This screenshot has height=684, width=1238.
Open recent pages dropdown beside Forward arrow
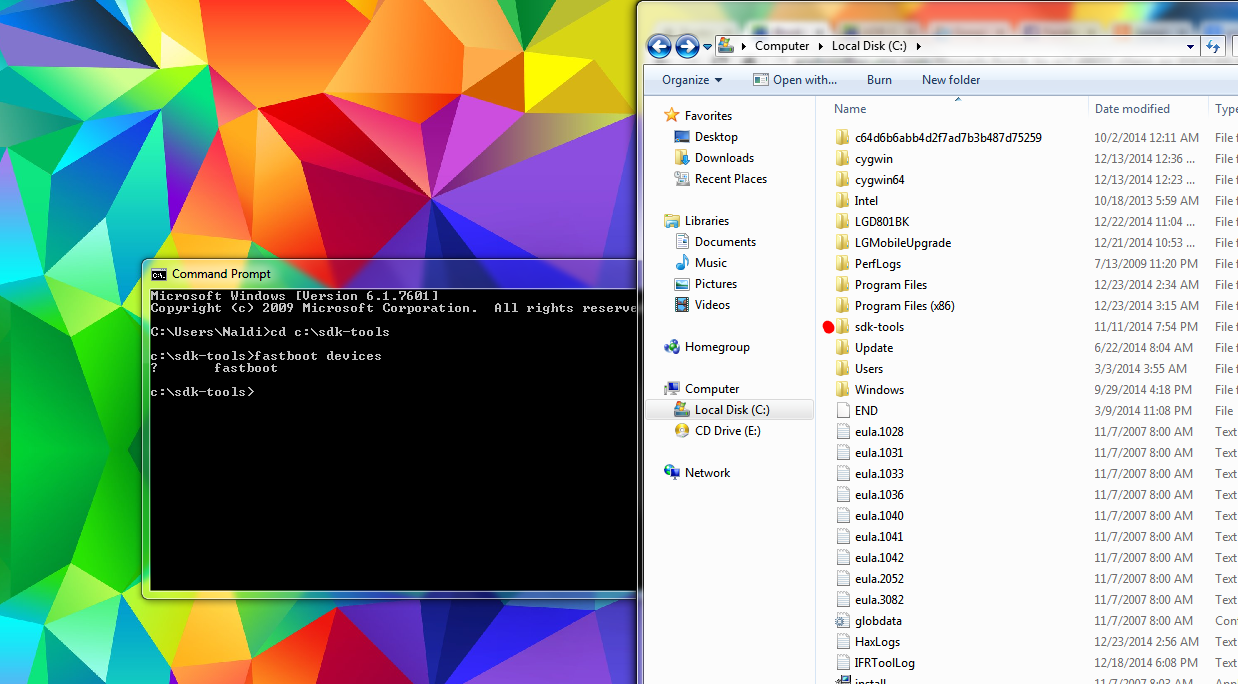click(x=707, y=47)
